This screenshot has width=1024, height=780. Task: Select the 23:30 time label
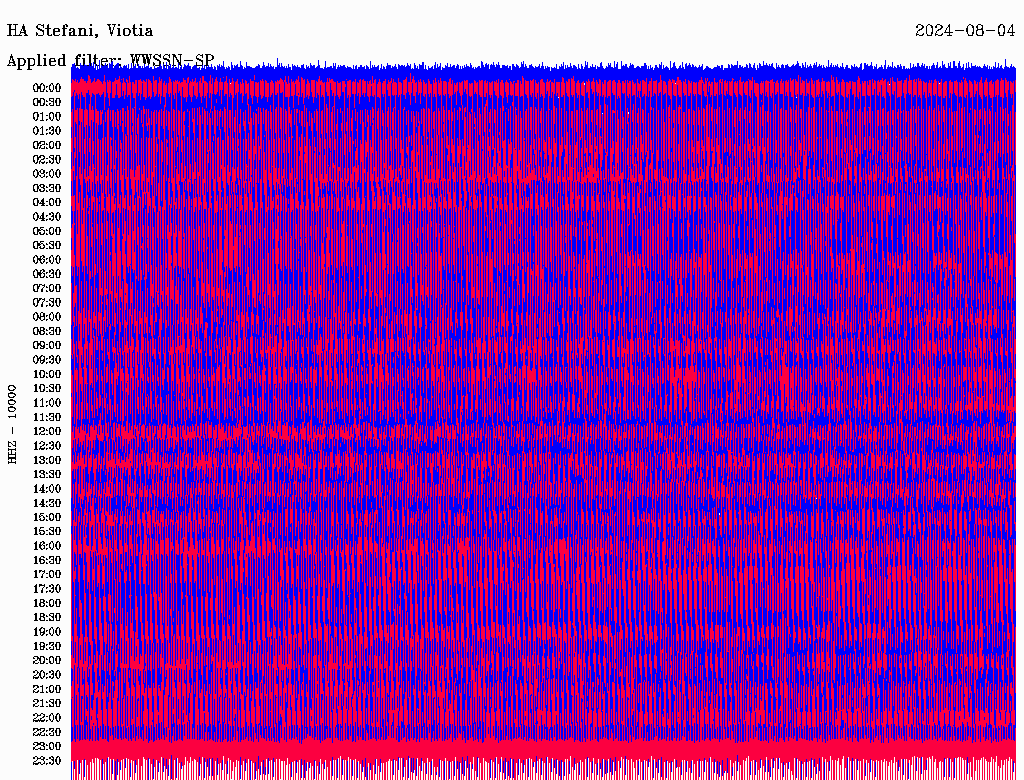tap(47, 760)
